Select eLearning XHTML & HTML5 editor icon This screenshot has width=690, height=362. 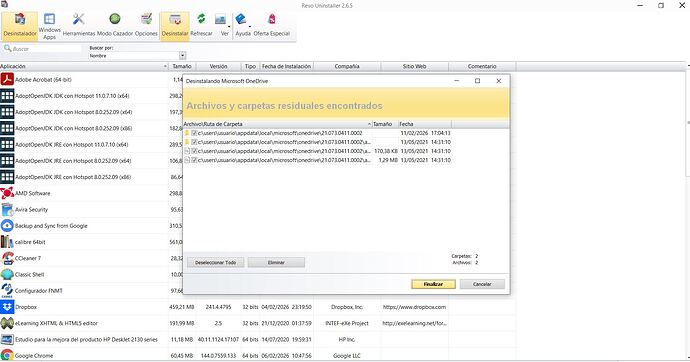tap(7, 323)
